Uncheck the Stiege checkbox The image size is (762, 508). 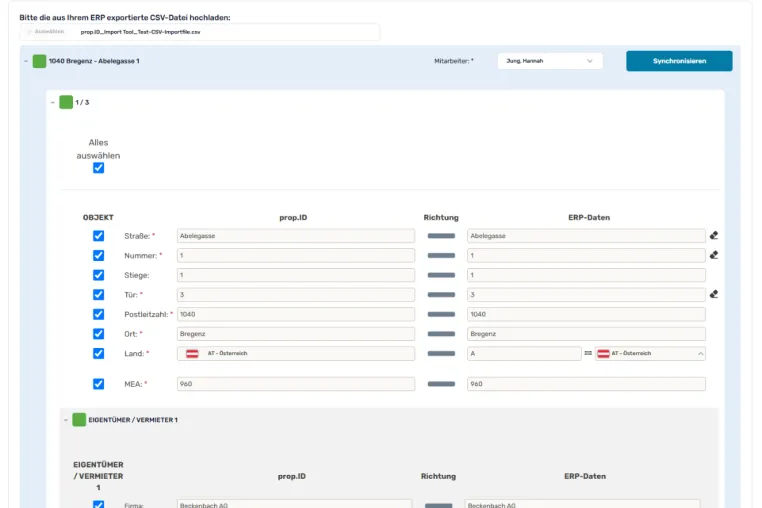coord(99,275)
